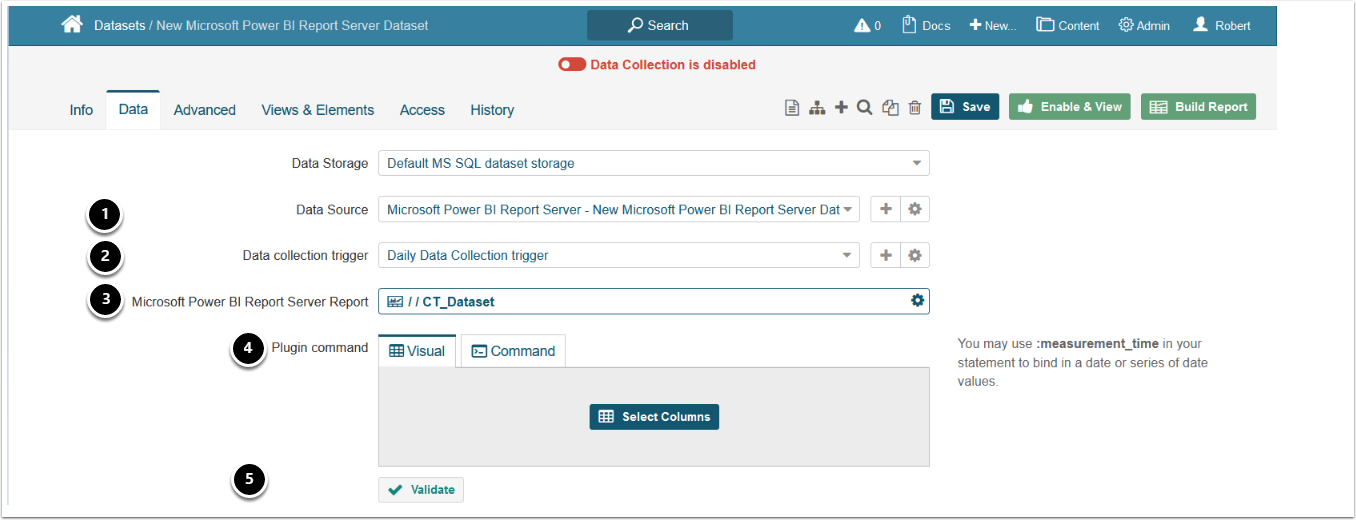This screenshot has height=520, width=1356.
Task: Add a new Data Source with plus
Action: click(x=885, y=209)
